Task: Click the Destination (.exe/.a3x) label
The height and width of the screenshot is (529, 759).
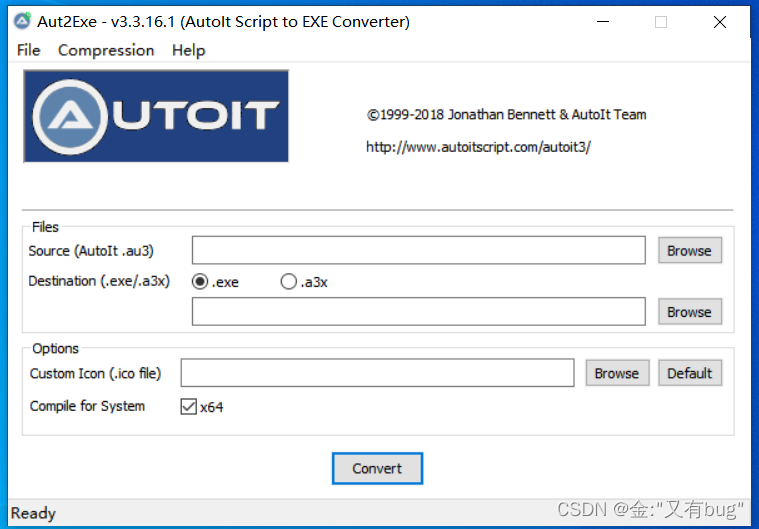Action: 99,281
